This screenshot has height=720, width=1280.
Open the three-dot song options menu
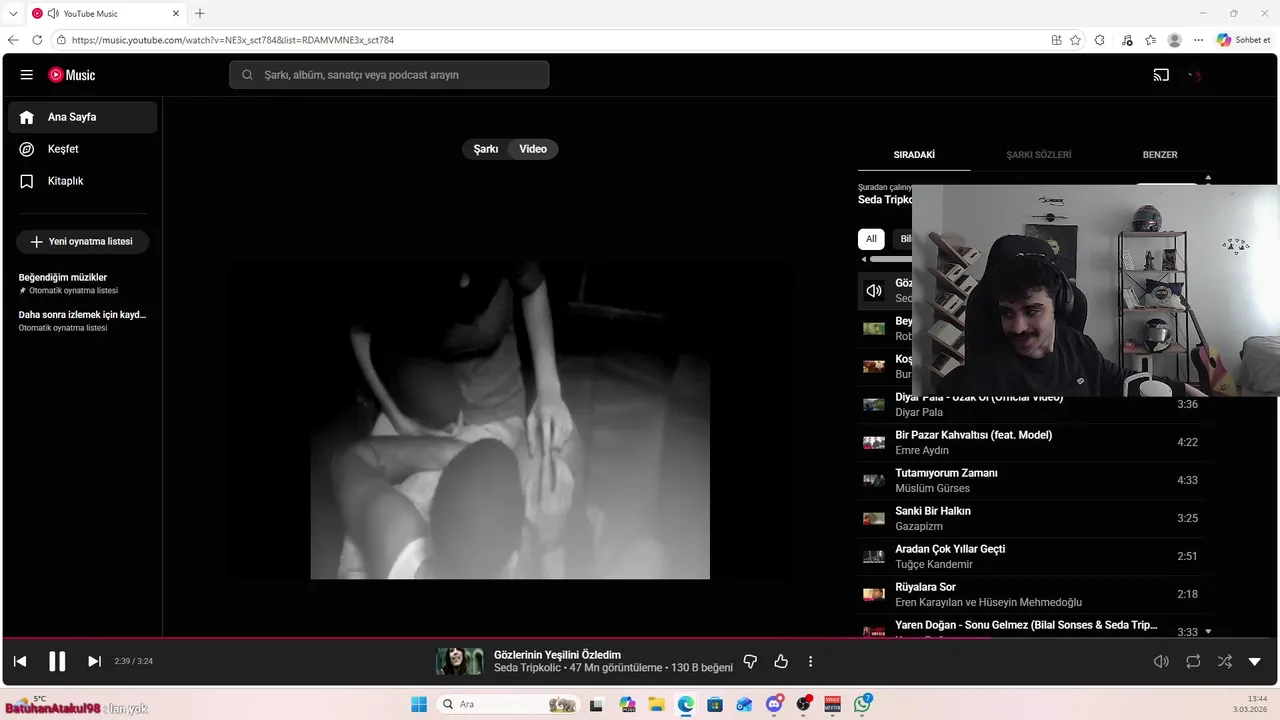810,661
